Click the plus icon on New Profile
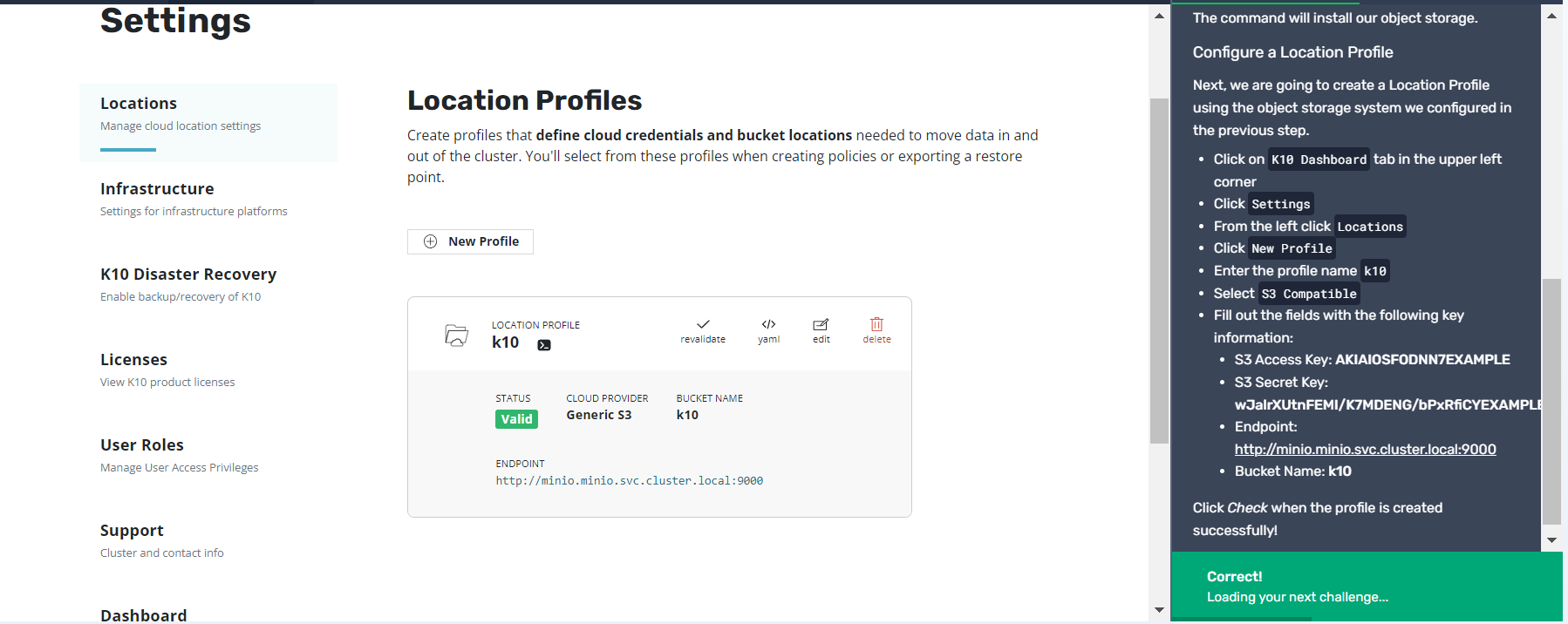 [430, 241]
